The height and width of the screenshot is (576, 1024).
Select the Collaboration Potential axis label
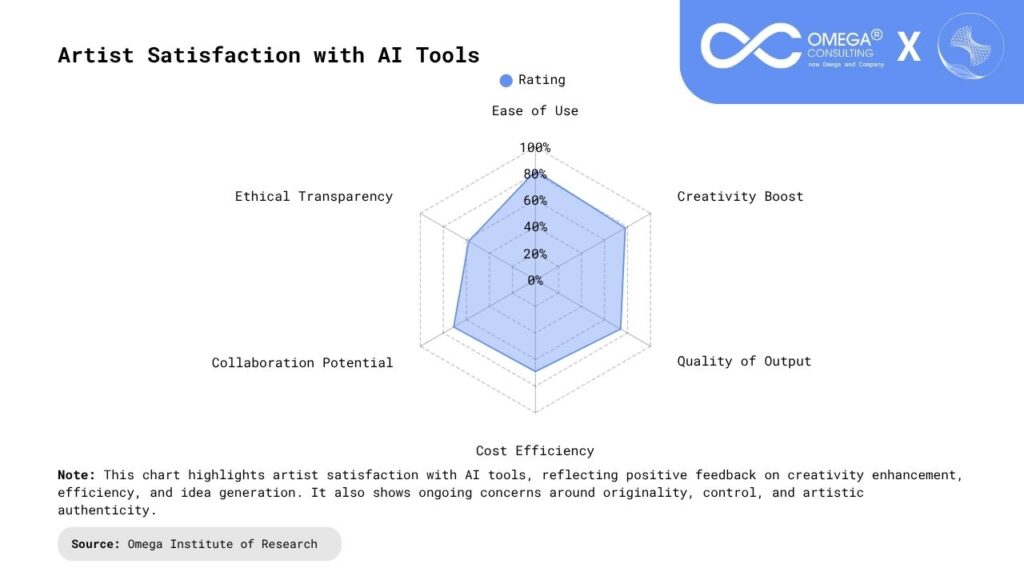click(302, 363)
